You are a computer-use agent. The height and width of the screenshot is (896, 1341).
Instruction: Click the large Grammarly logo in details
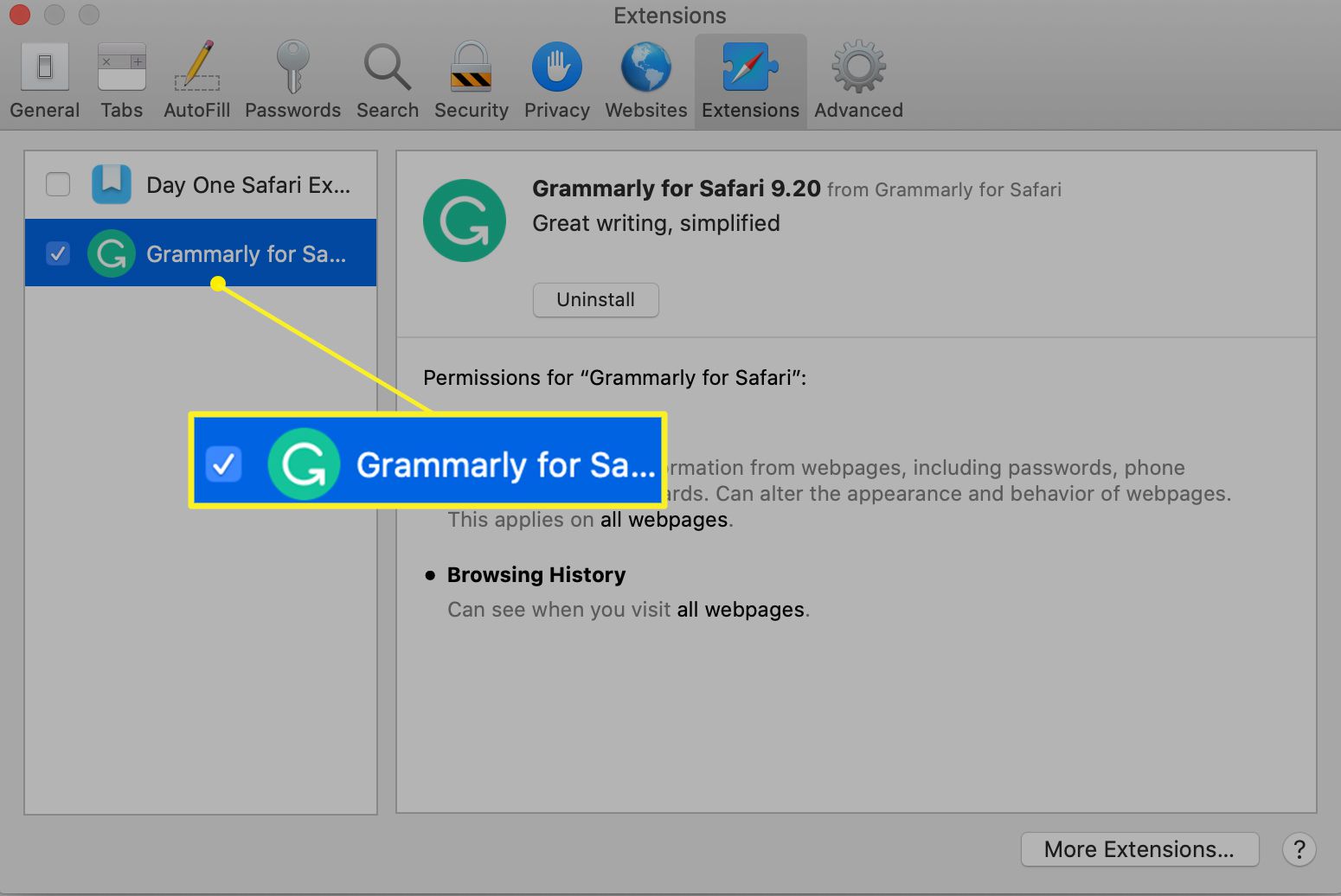tap(465, 221)
